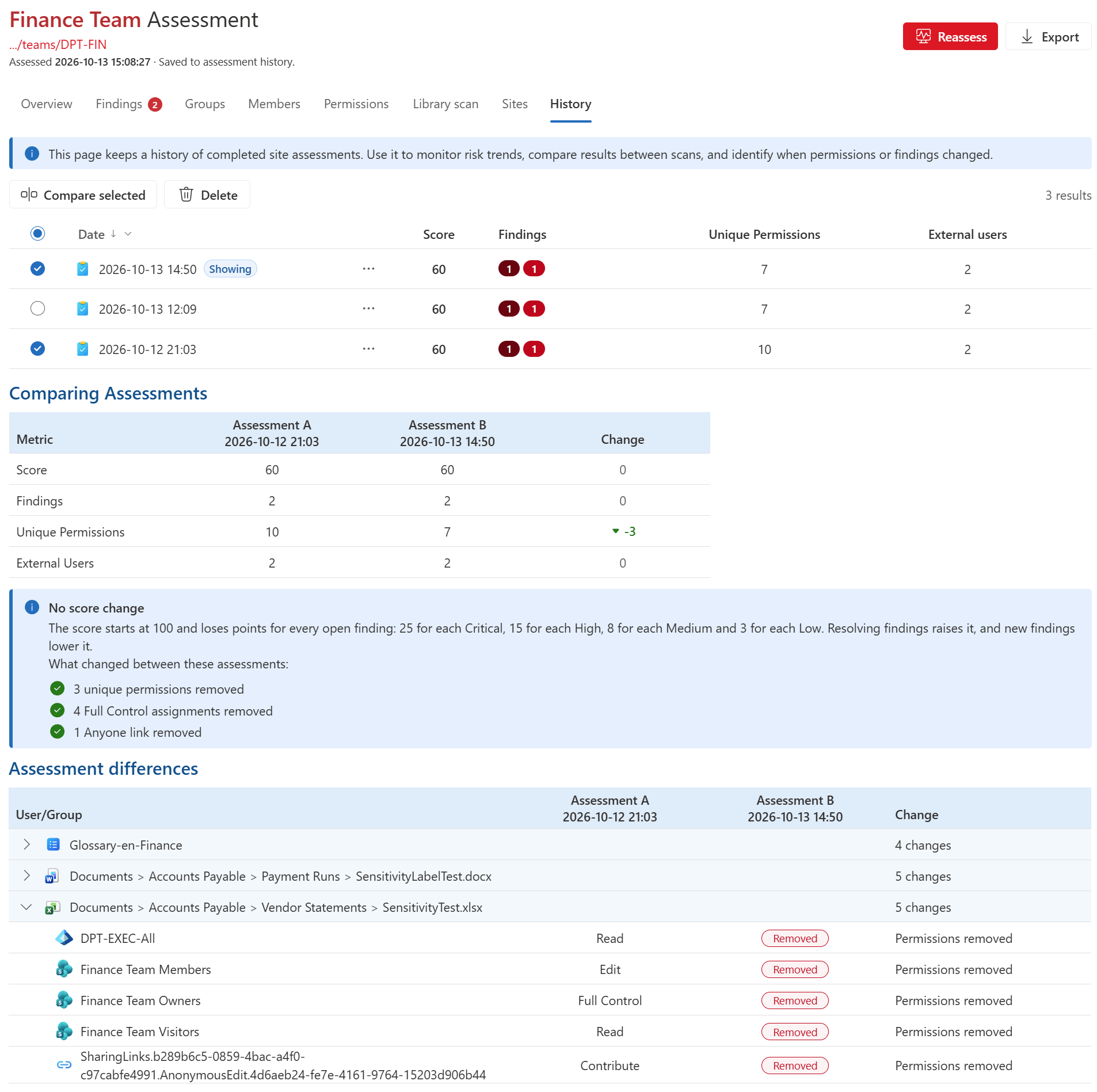Open the Permissions tab

coord(356,104)
